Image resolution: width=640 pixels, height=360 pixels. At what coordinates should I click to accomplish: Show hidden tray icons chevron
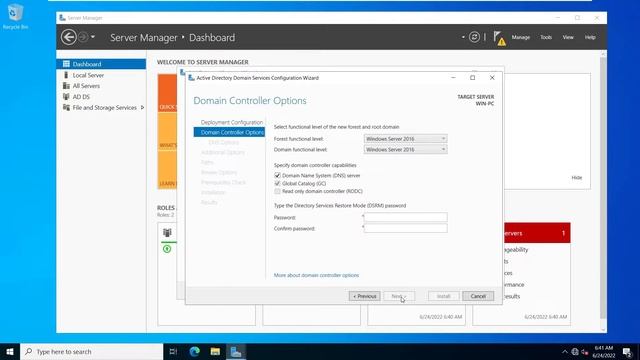pos(565,351)
